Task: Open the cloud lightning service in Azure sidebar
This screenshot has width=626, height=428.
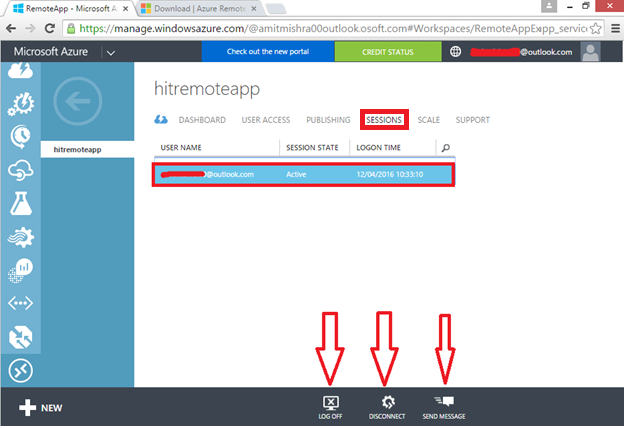Action: tap(20, 71)
